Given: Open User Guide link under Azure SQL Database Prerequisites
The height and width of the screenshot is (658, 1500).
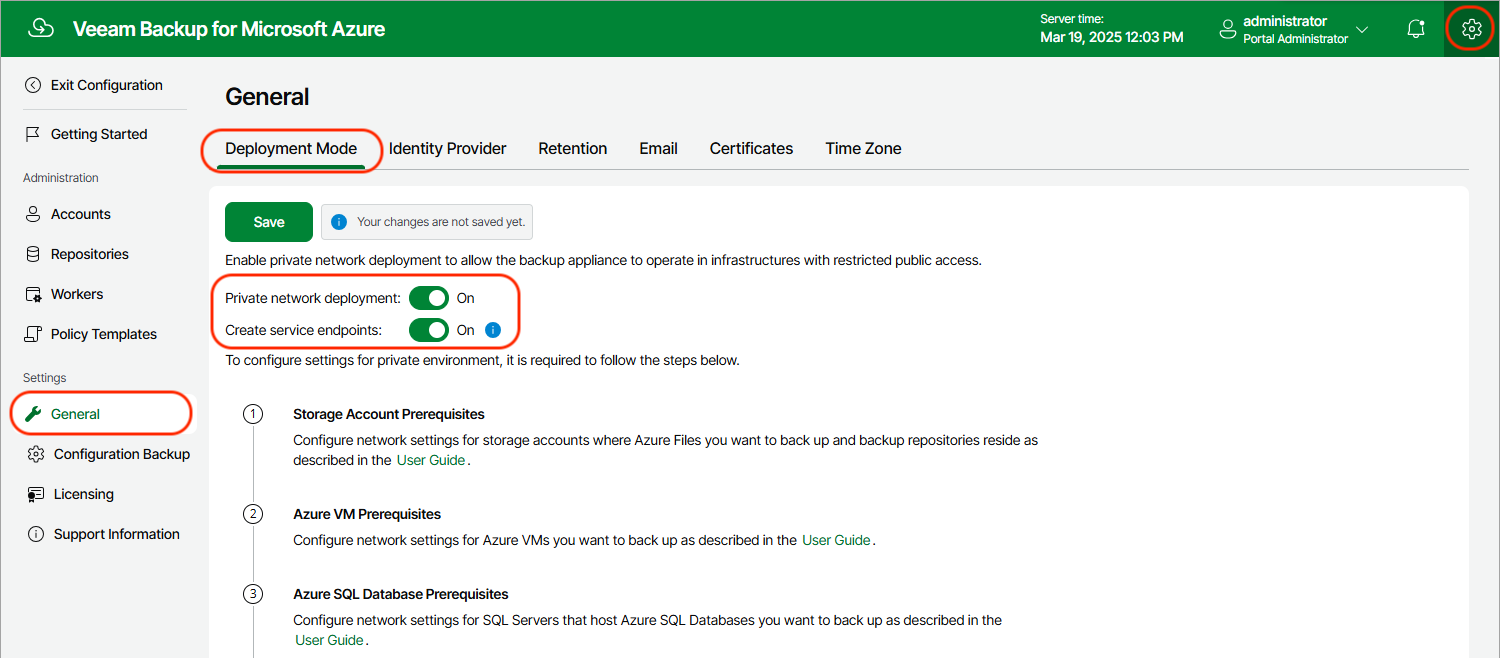Looking at the screenshot, I should point(329,640).
